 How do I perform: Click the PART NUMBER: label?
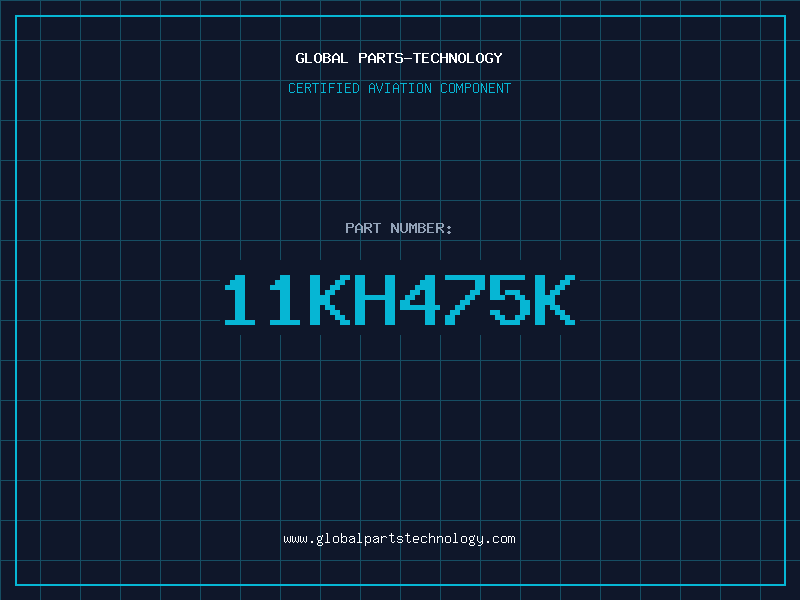[399, 228]
